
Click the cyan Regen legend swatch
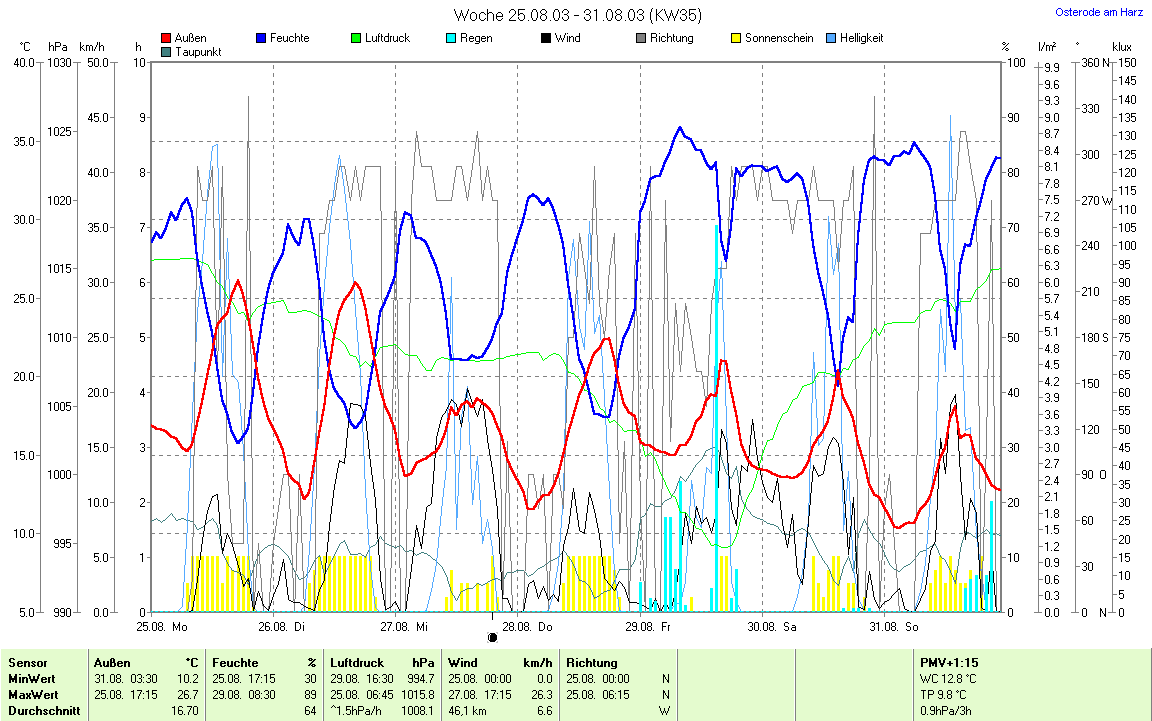pos(451,39)
